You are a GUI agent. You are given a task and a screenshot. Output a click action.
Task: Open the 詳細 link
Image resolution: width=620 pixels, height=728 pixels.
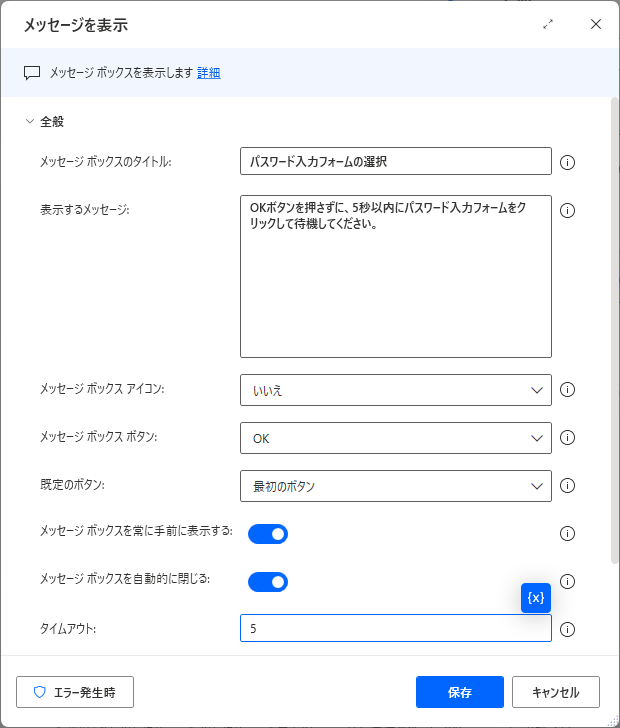(209, 73)
